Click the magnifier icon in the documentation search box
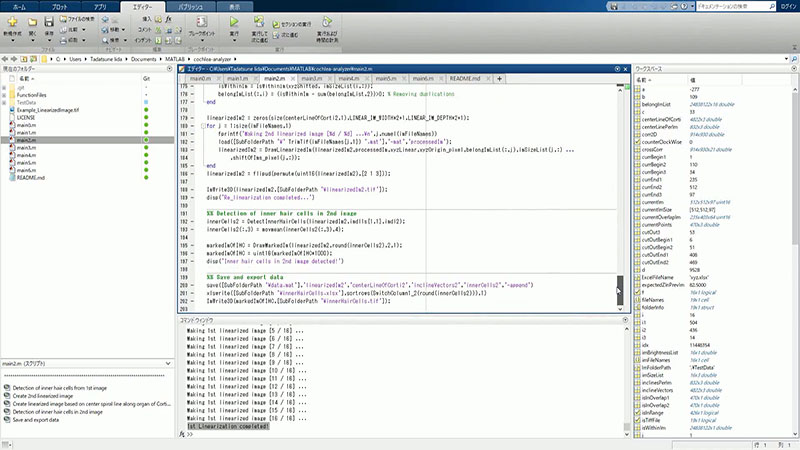The image size is (800, 450). pos(771,6)
